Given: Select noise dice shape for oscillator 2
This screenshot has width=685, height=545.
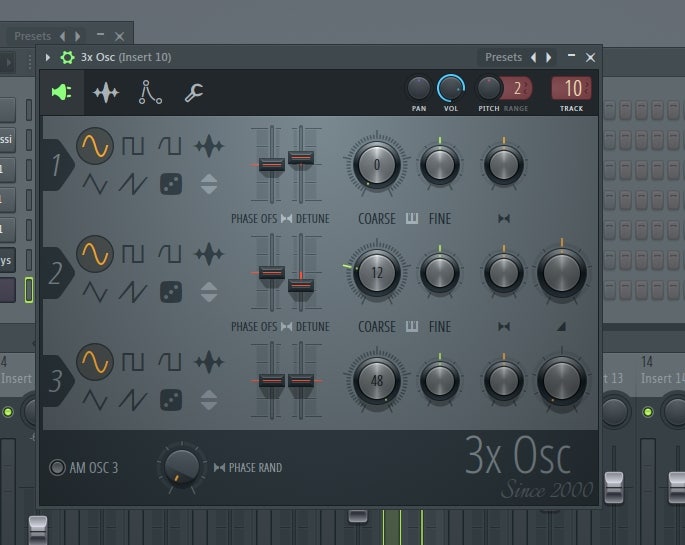Looking at the screenshot, I should coord(171,292).
